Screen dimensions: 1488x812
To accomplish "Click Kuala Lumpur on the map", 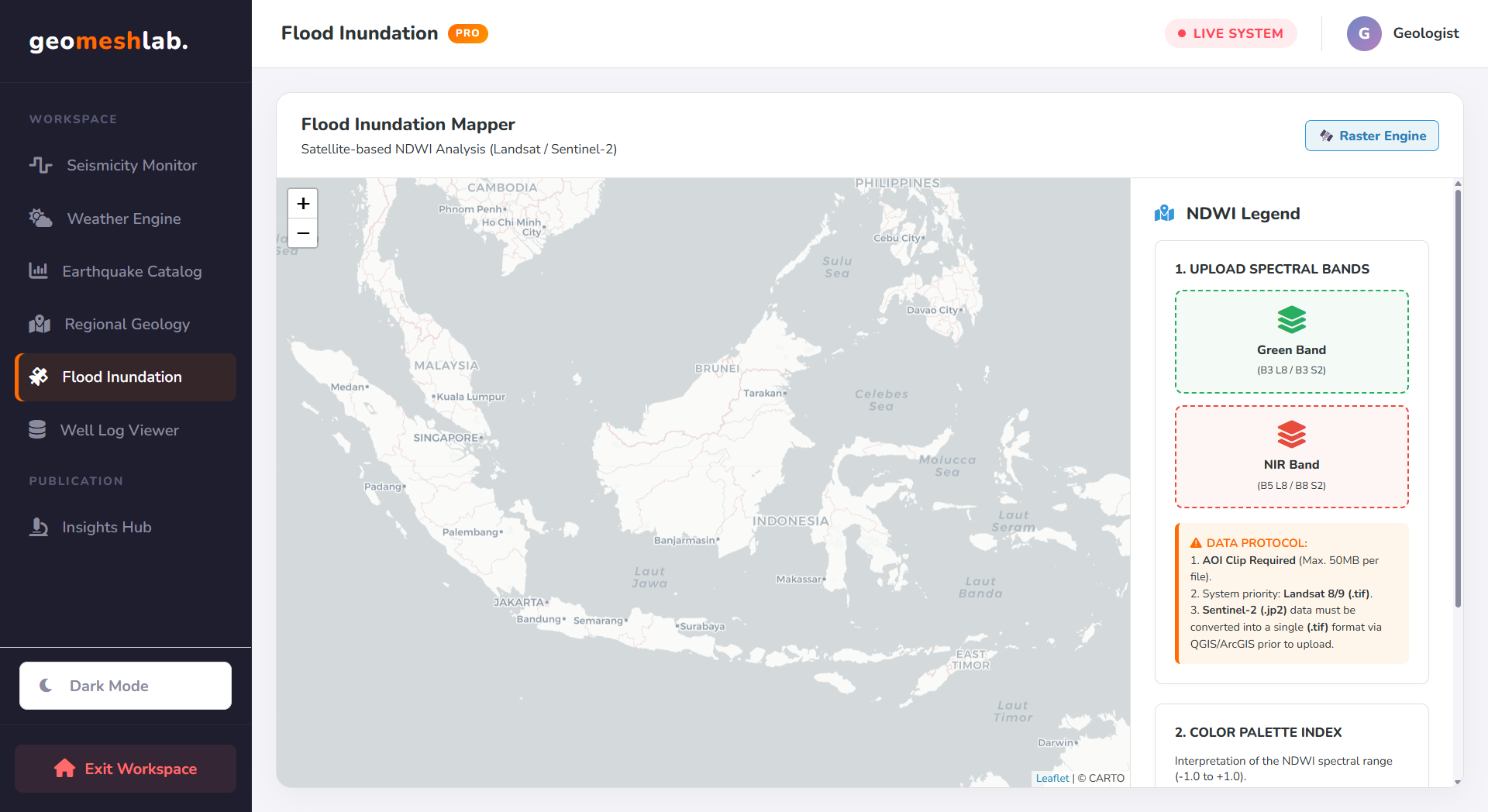I will [470, 397].
